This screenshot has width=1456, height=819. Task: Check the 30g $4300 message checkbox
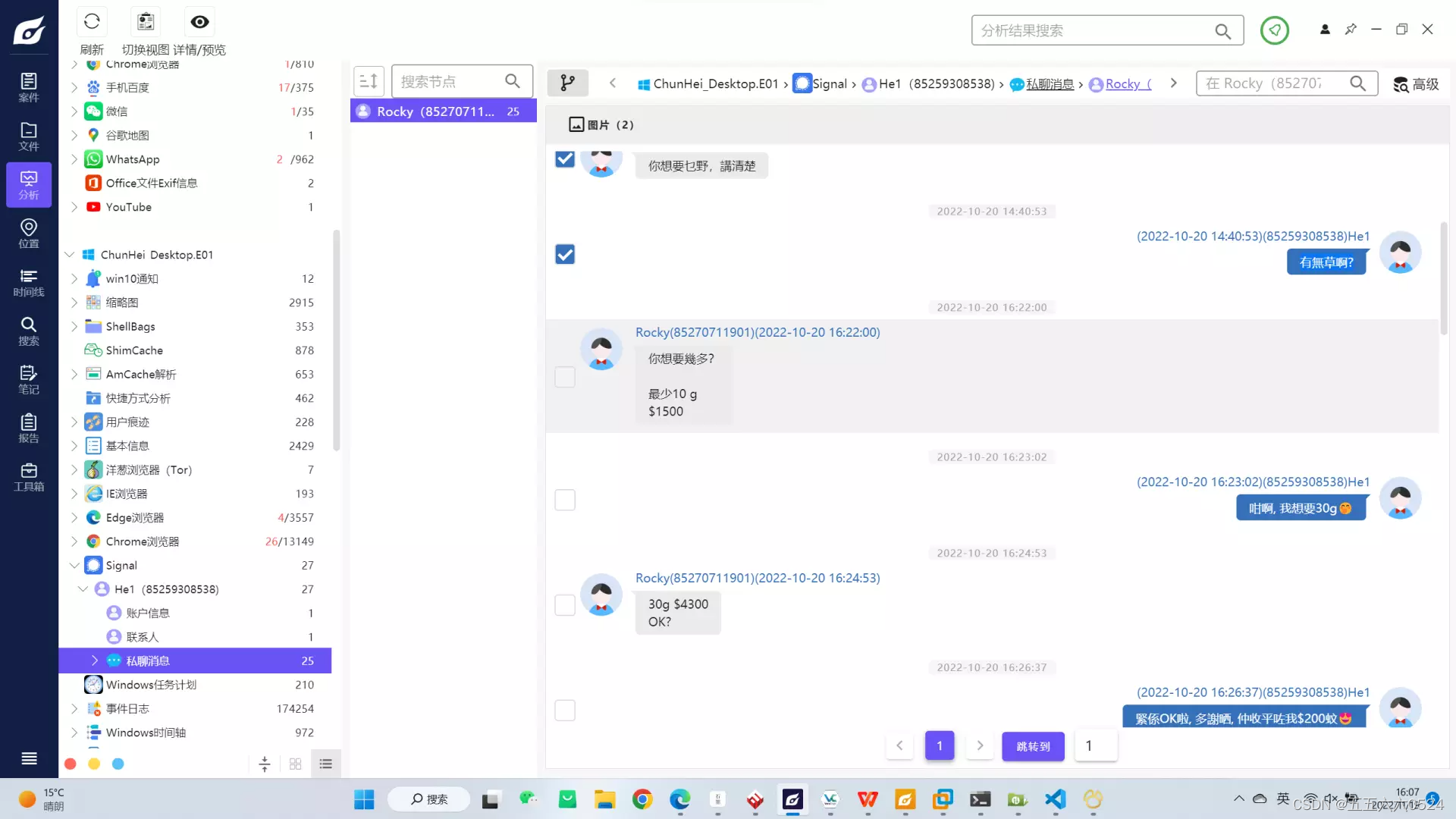tap(565, 605)
